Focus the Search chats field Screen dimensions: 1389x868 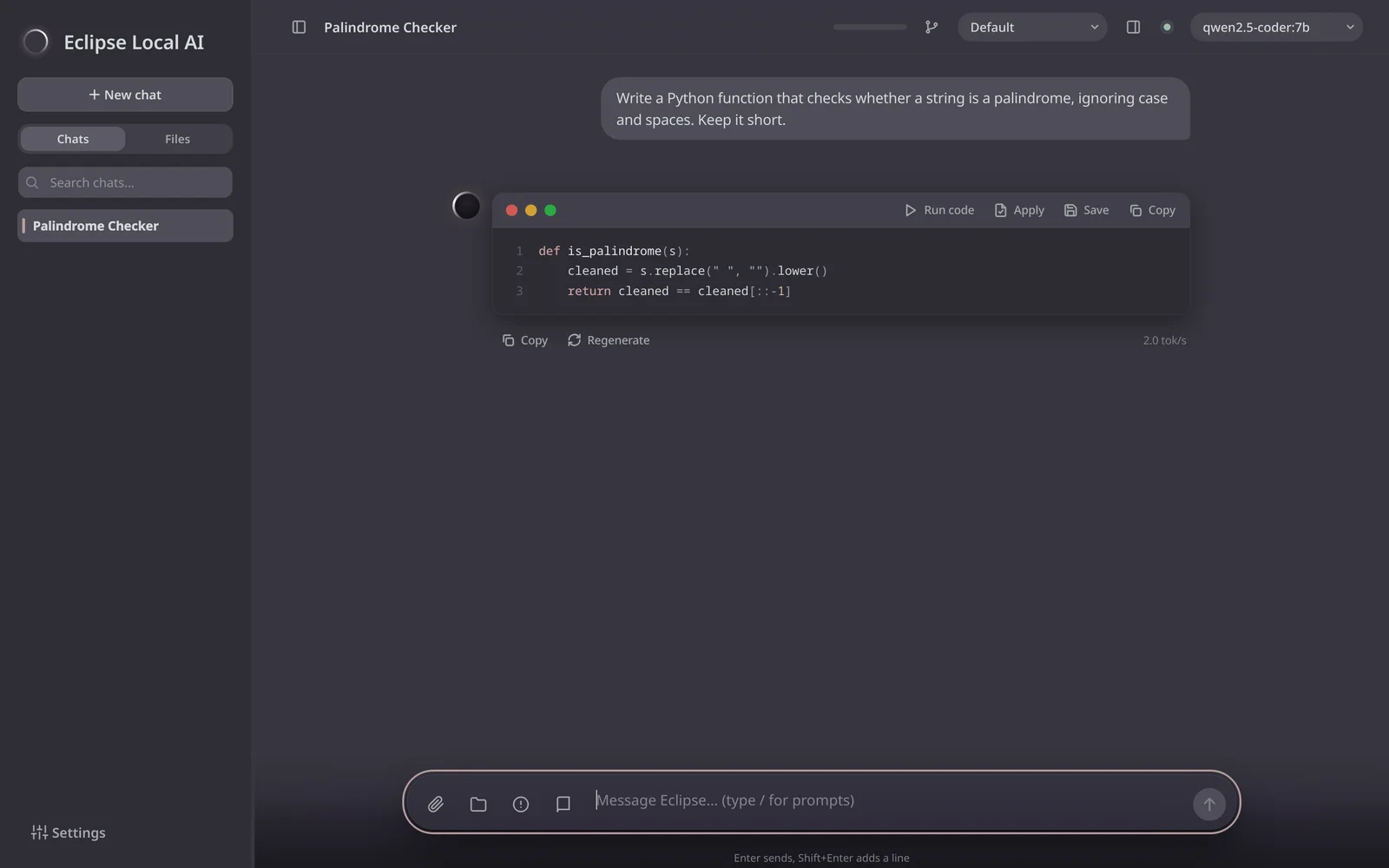click(x=125, y=182)
